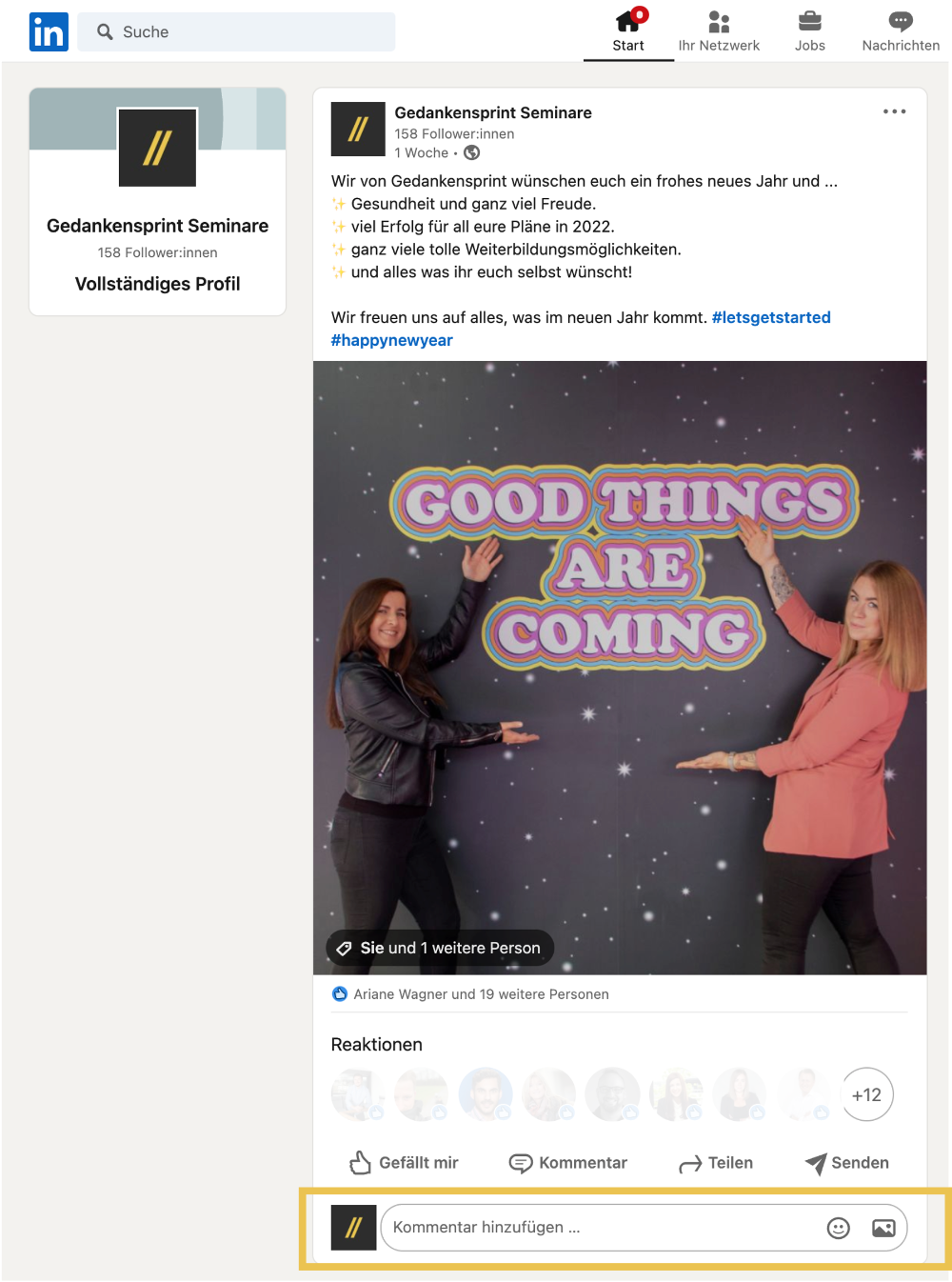This screenshot has width=952, height=1282.
Task: Select the Start tab
Action: (628, 31)
